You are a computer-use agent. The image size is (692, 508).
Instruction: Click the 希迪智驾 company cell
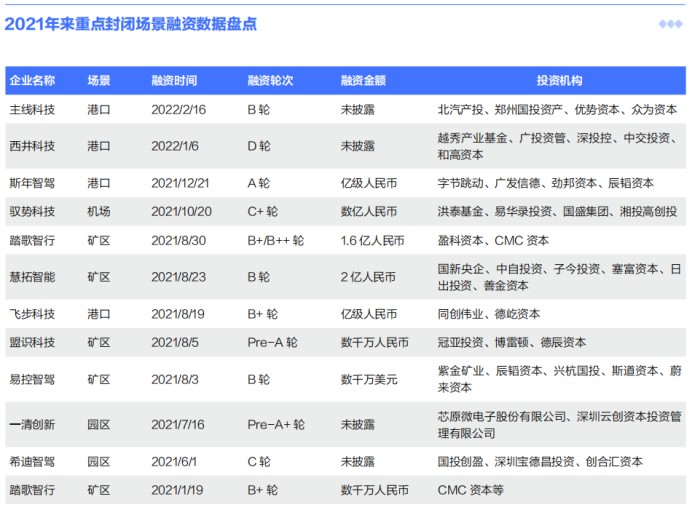point(32,462)
